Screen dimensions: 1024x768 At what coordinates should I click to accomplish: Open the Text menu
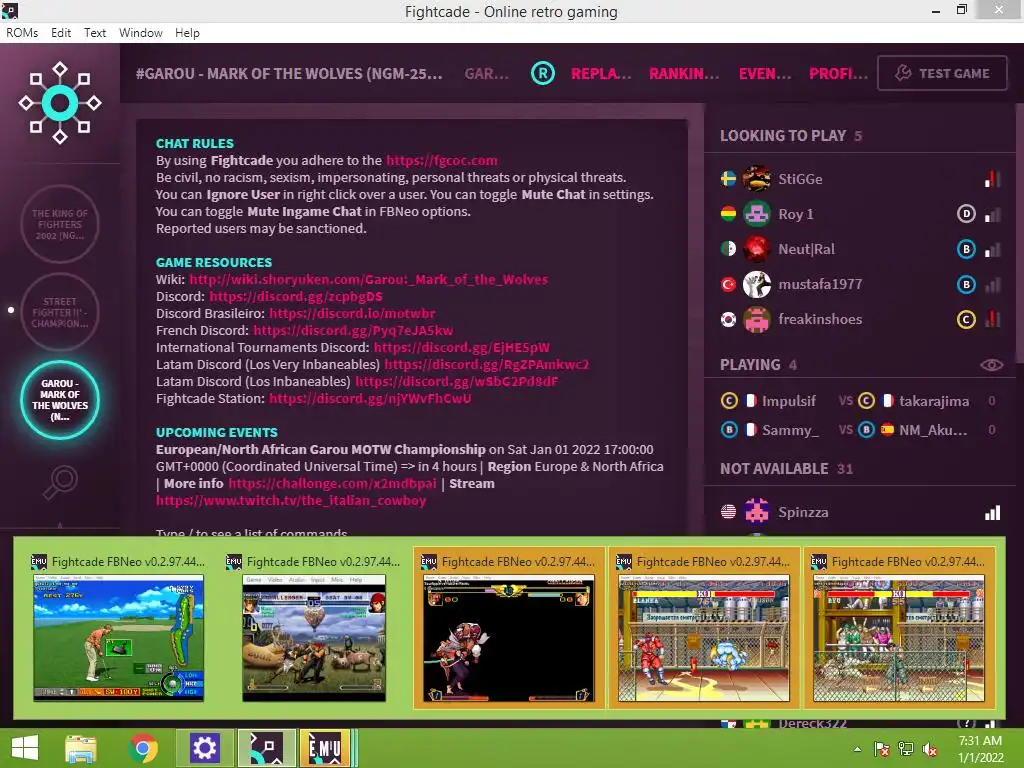point(95,33)
